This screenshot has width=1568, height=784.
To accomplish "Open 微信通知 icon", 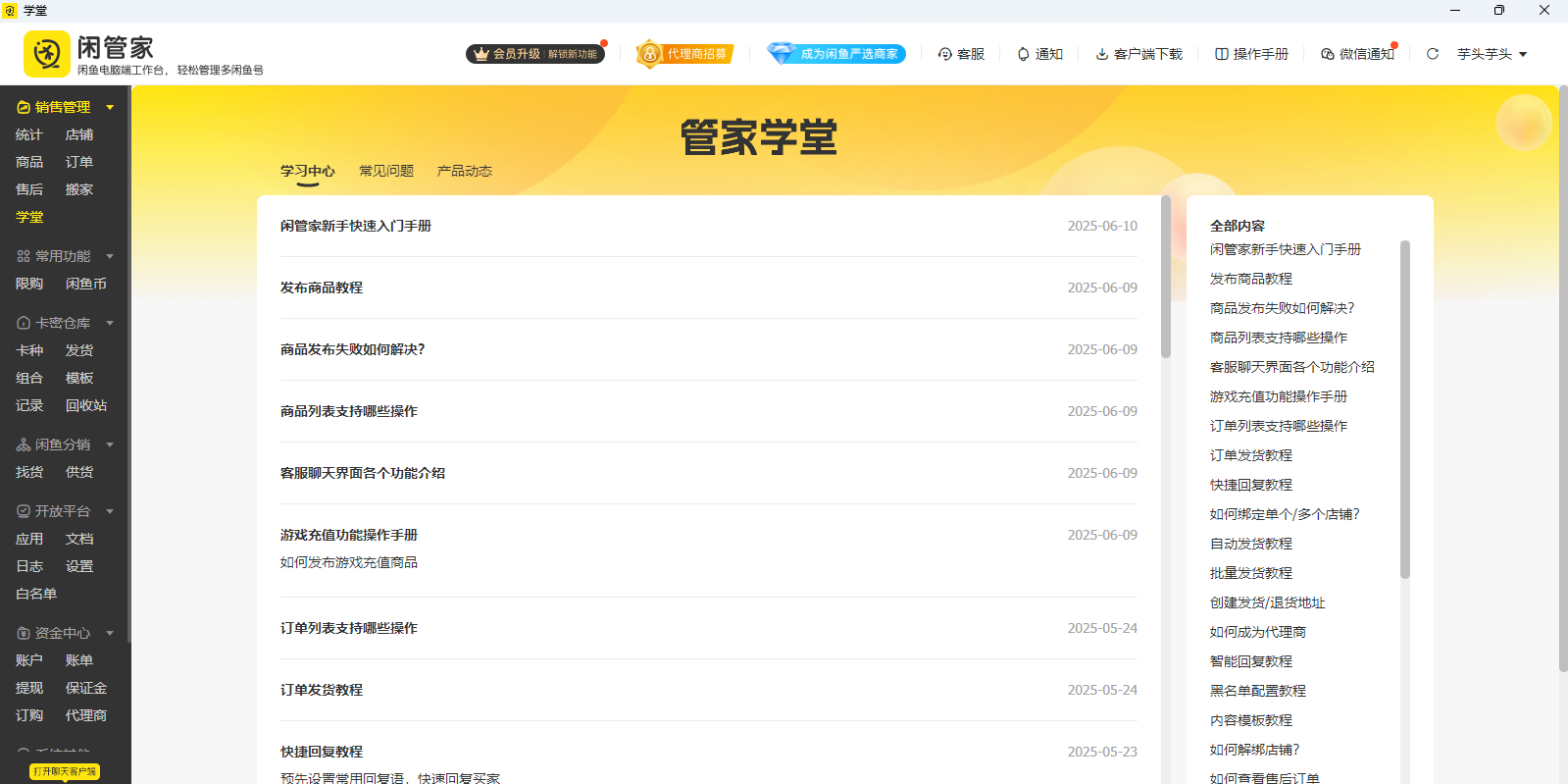I will coord(1328,54).
